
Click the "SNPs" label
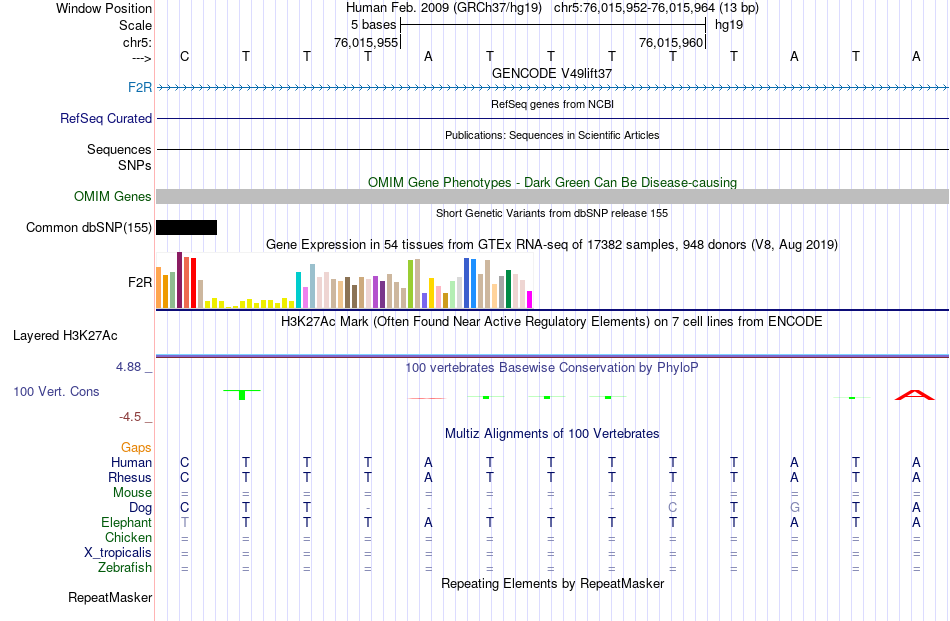coord(135,165)
